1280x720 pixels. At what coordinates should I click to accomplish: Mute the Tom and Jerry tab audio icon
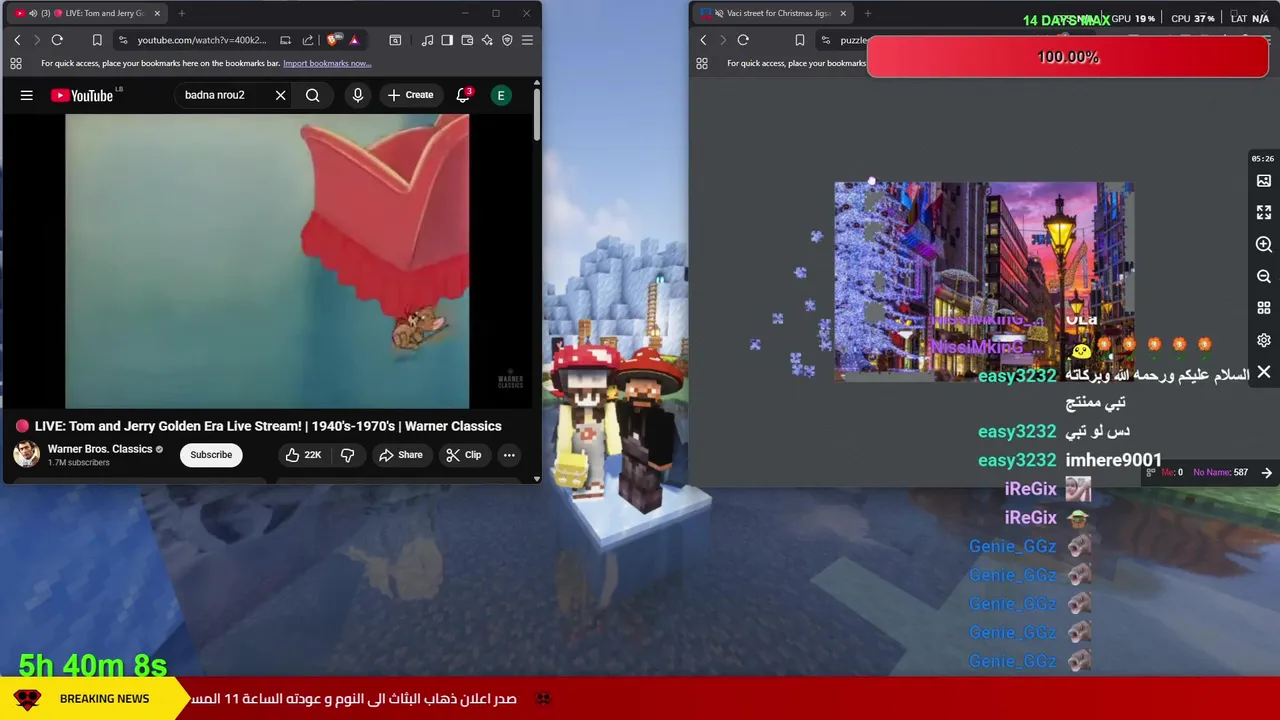33,13
